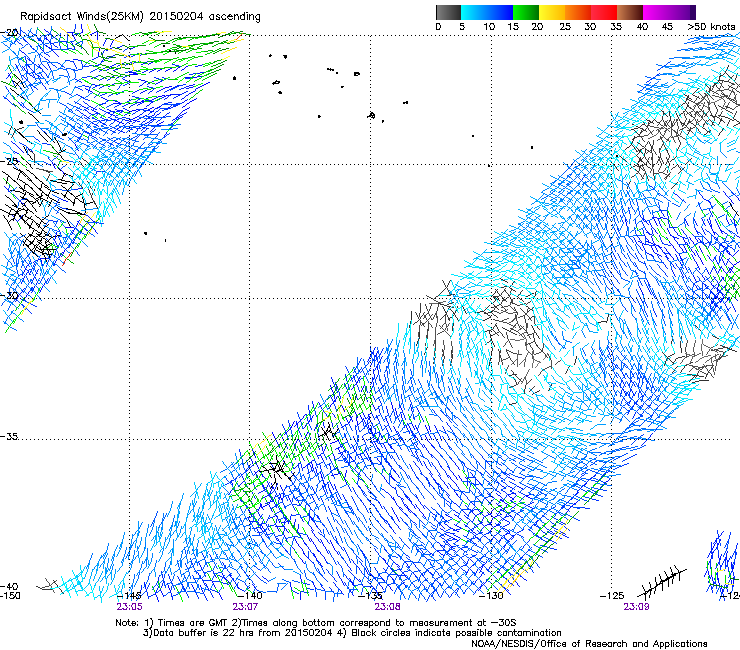Select the -125 longitude axis label
Screen dimensions: 740x650
point(612,596)
